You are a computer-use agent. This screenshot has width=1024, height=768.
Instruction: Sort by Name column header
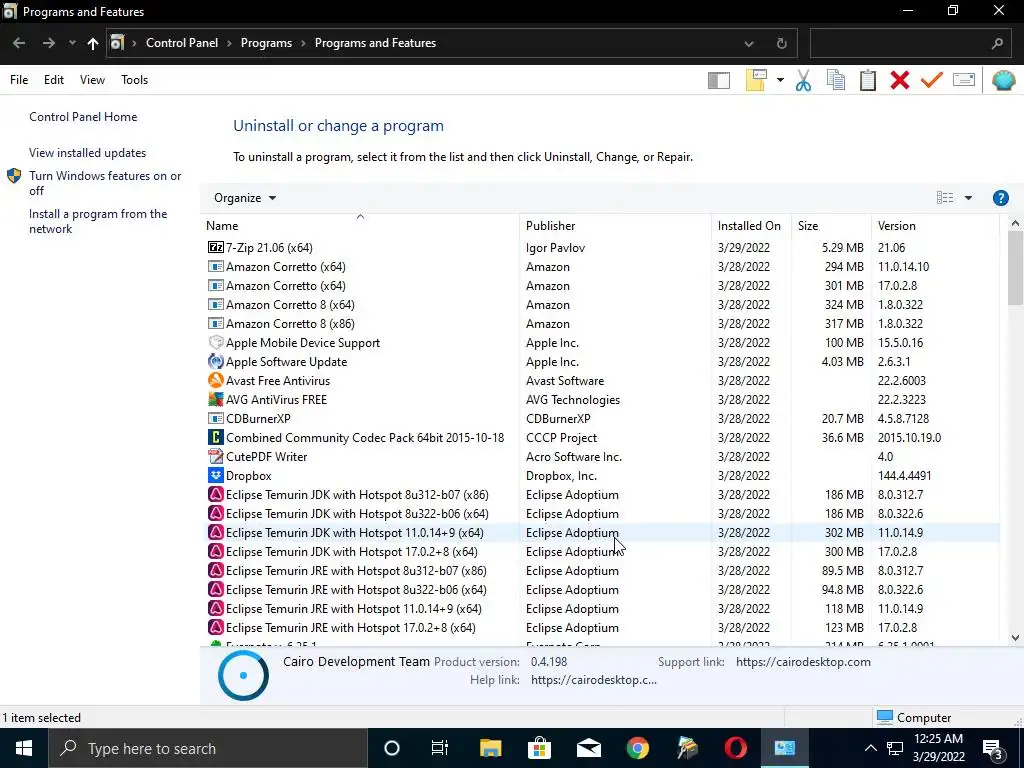(x=360, y=226)
